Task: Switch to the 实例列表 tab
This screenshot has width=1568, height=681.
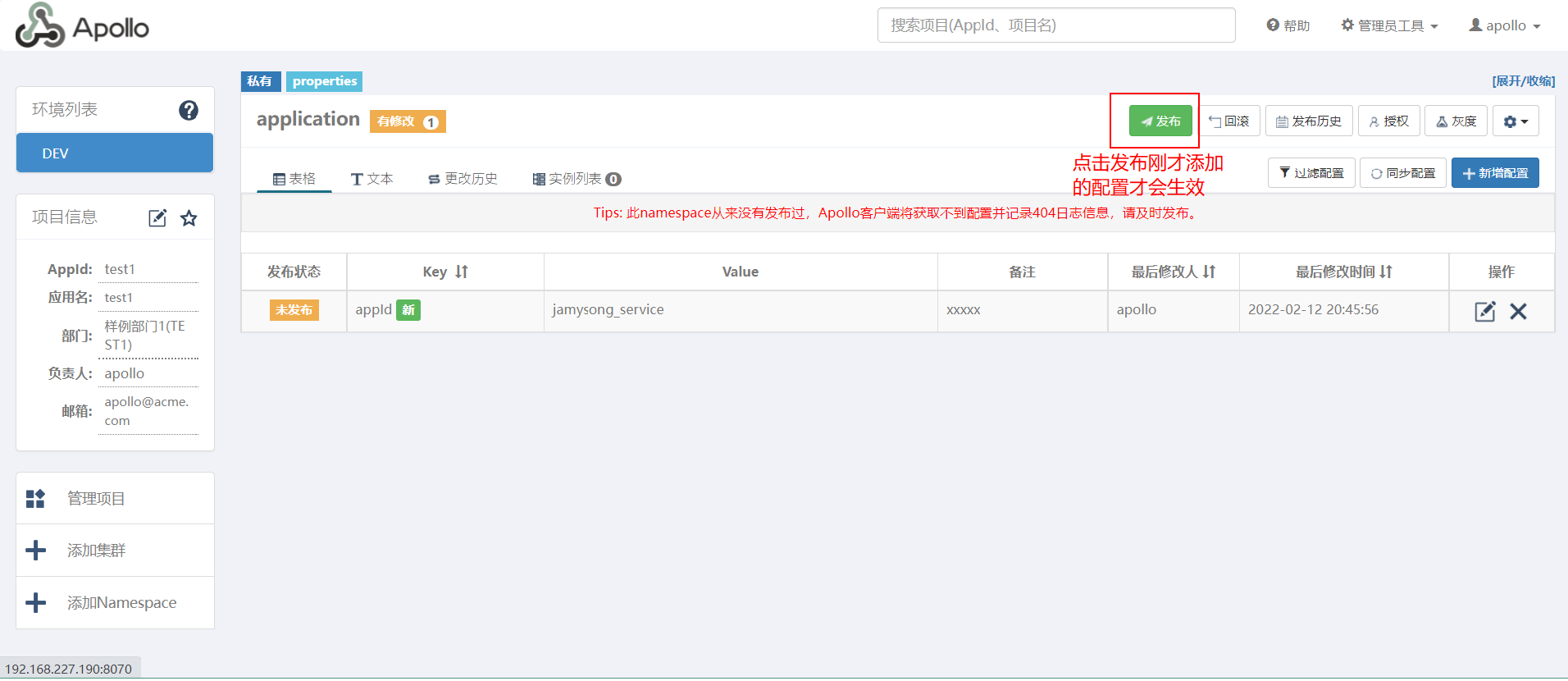Action: (577, 179)
